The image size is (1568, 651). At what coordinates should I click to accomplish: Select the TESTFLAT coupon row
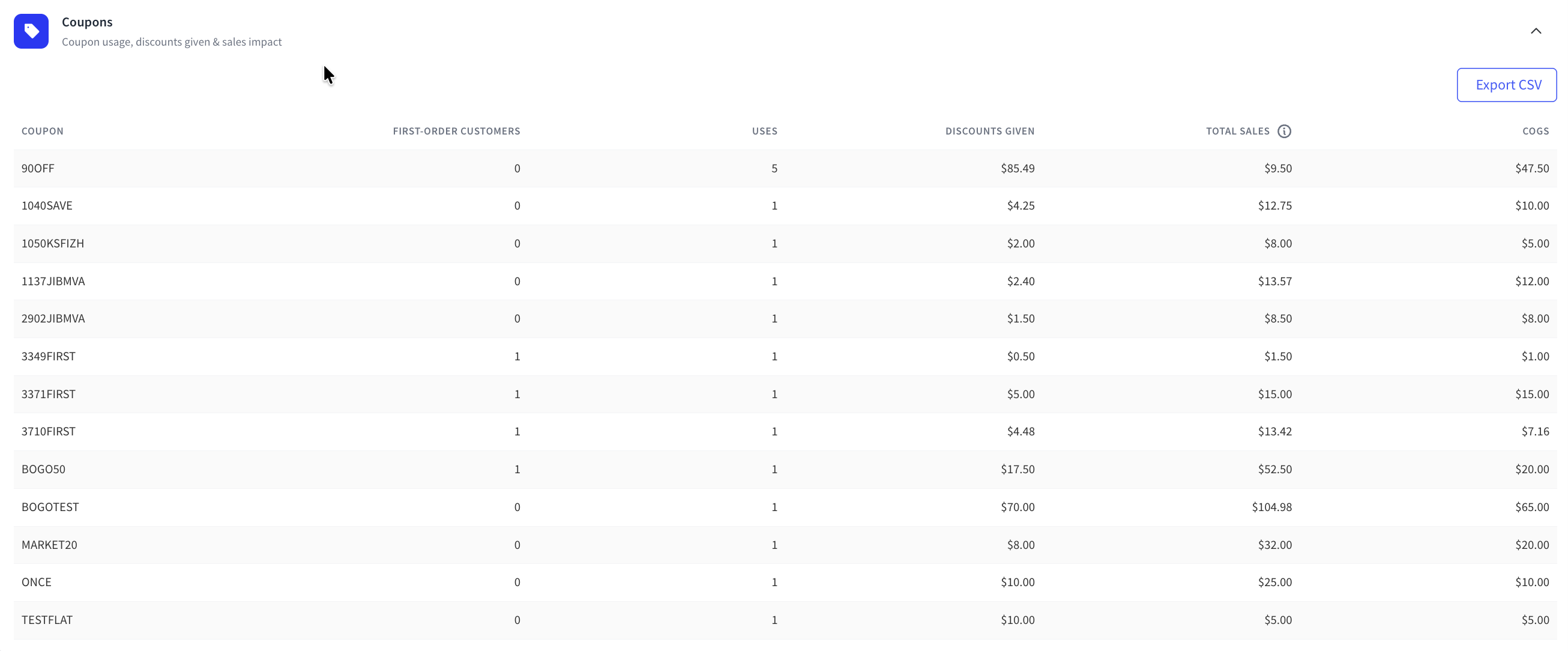(785, 620)
